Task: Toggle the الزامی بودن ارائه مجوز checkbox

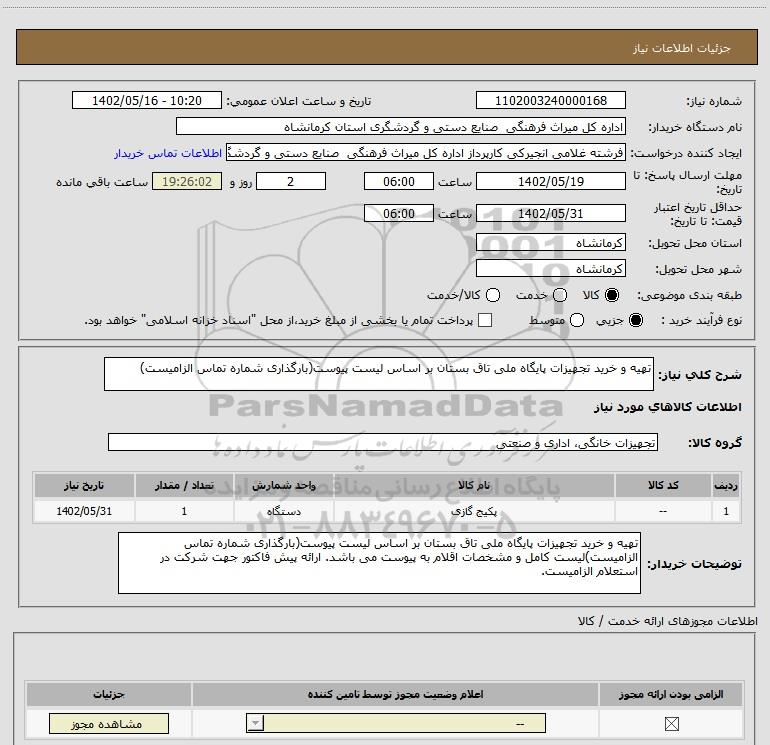Action: (x=671, y=723)
